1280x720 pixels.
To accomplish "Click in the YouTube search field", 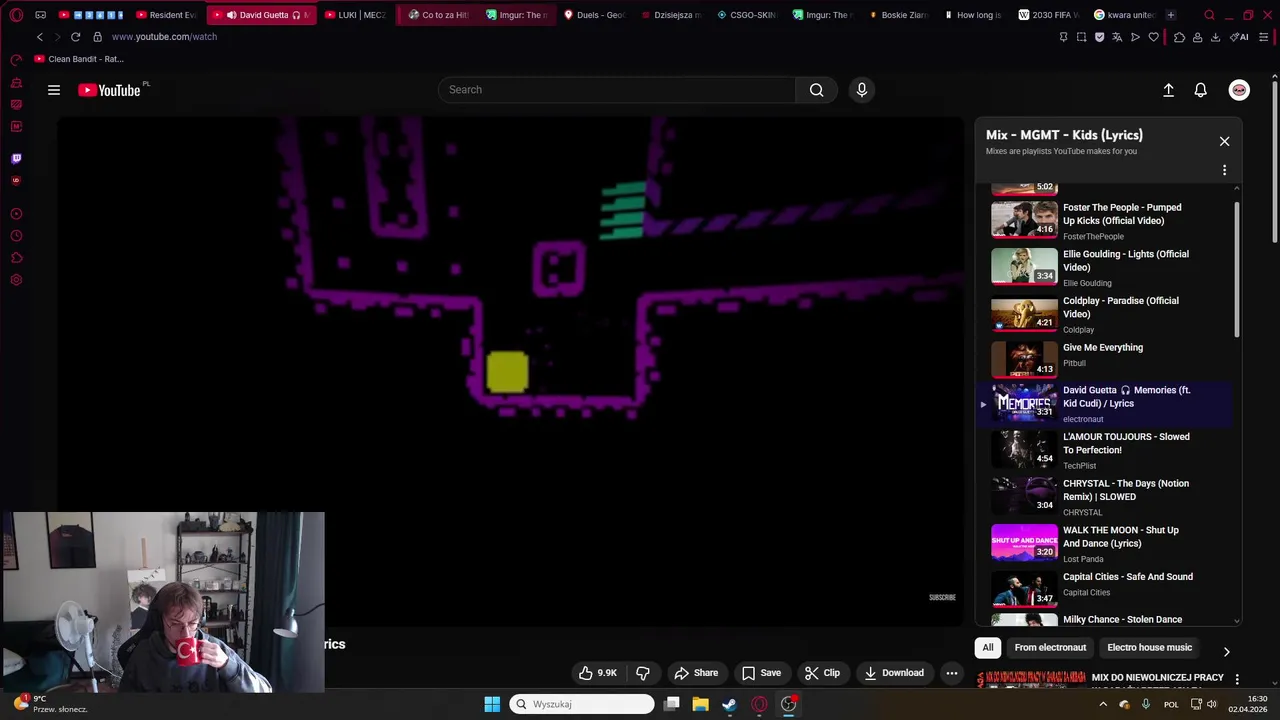I will coord(616,90).
